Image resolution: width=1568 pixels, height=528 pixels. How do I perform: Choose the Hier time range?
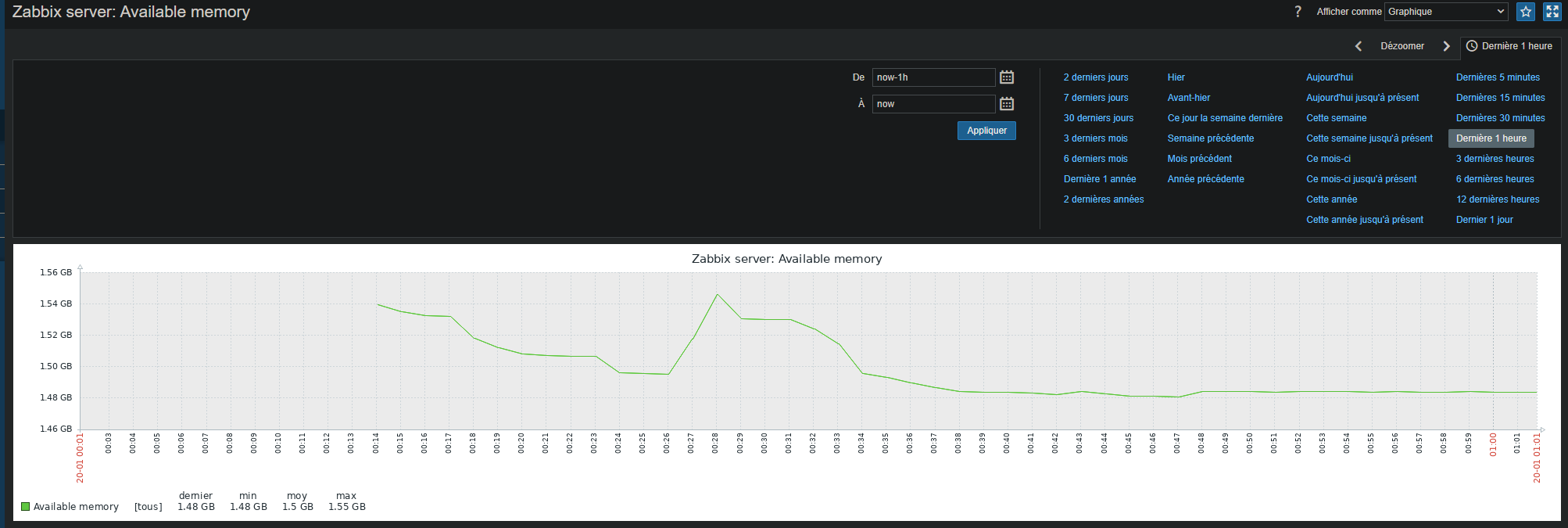coord(1176,77)
